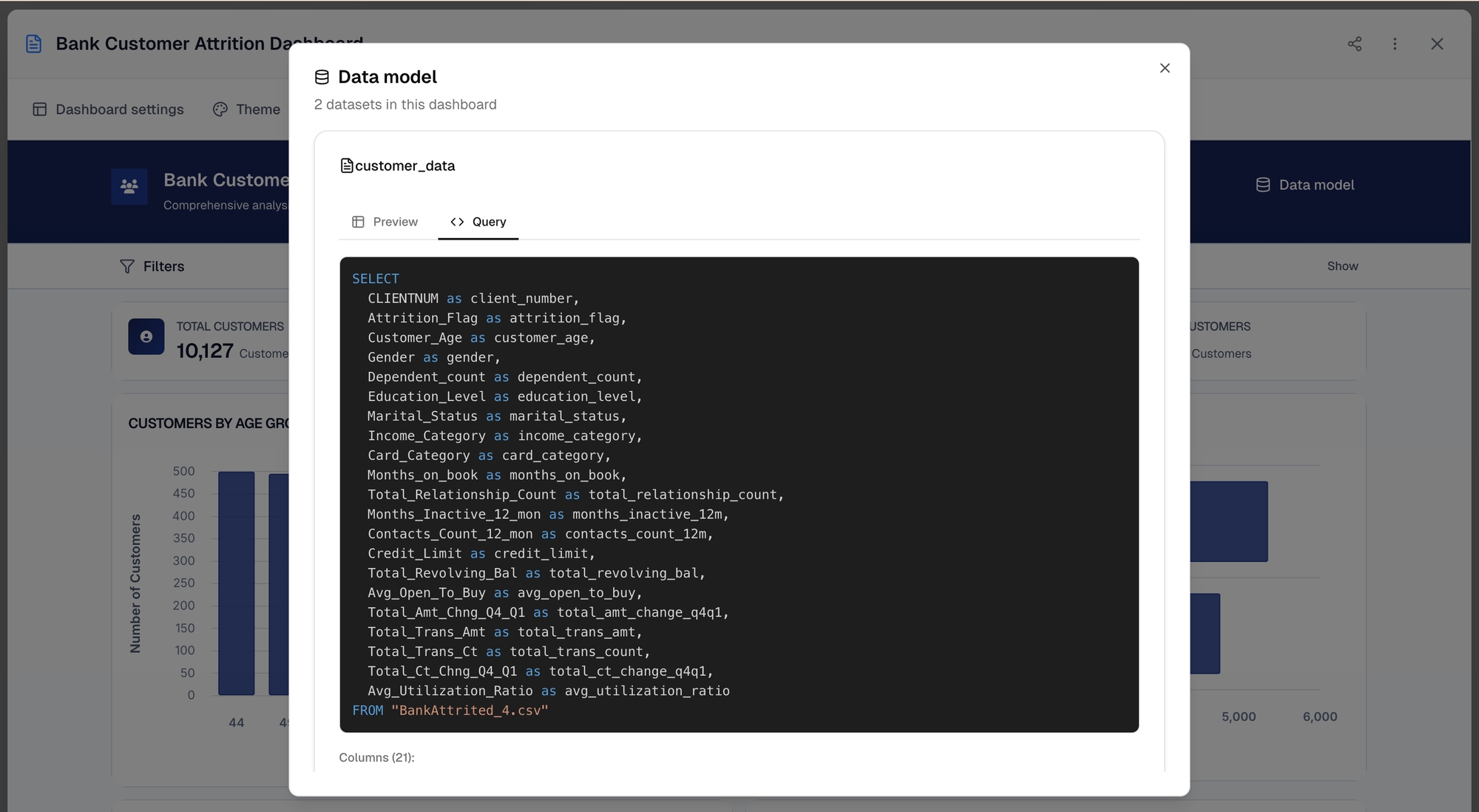Click the Filters funnel icon
Screen dimensions: 1479x812
(127, 266)
